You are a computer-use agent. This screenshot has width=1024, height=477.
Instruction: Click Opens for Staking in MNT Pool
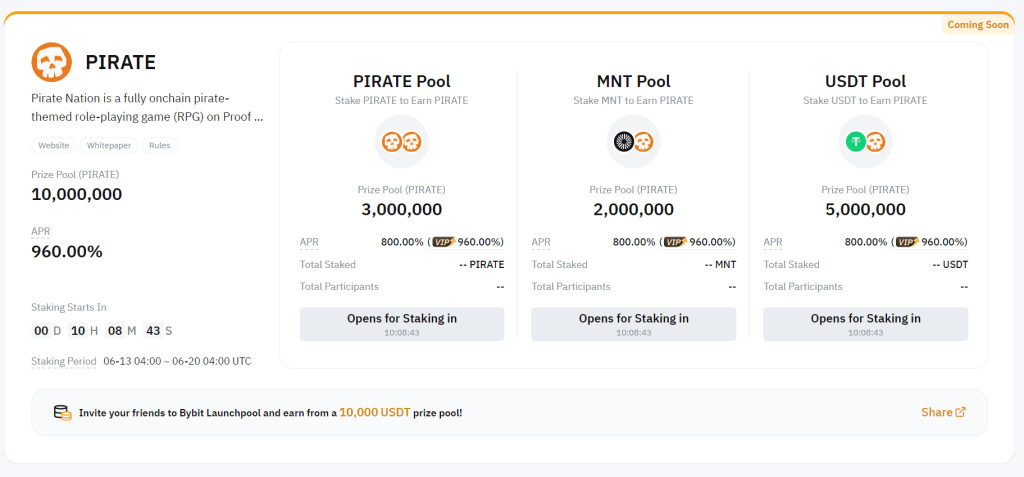pos(633,324)
